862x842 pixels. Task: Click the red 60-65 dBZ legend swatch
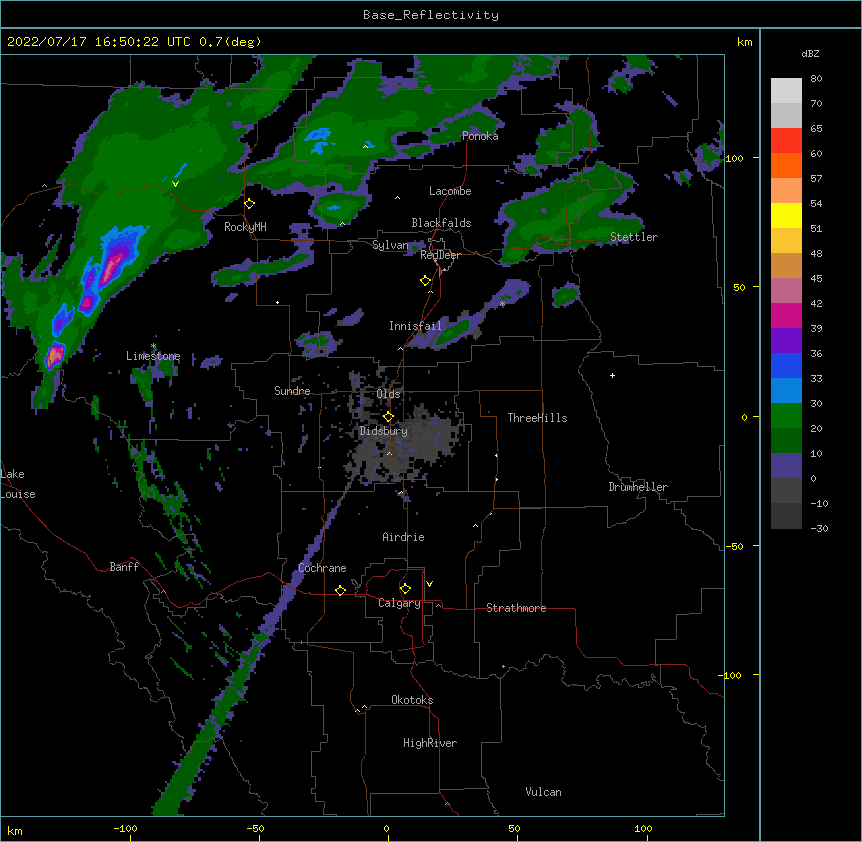[x=786, y=141]
